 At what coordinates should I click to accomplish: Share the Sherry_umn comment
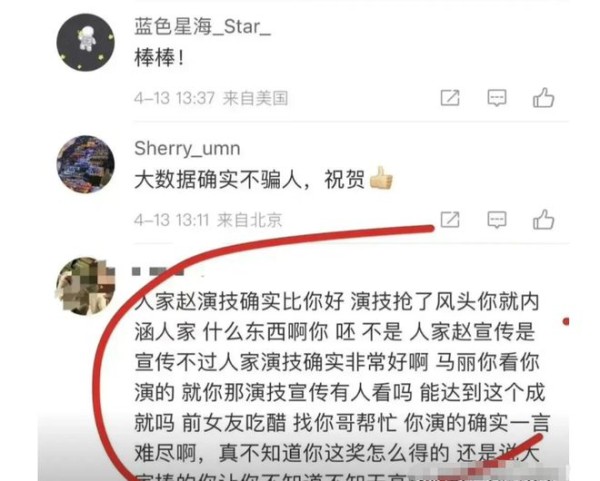tap(450, 220)
